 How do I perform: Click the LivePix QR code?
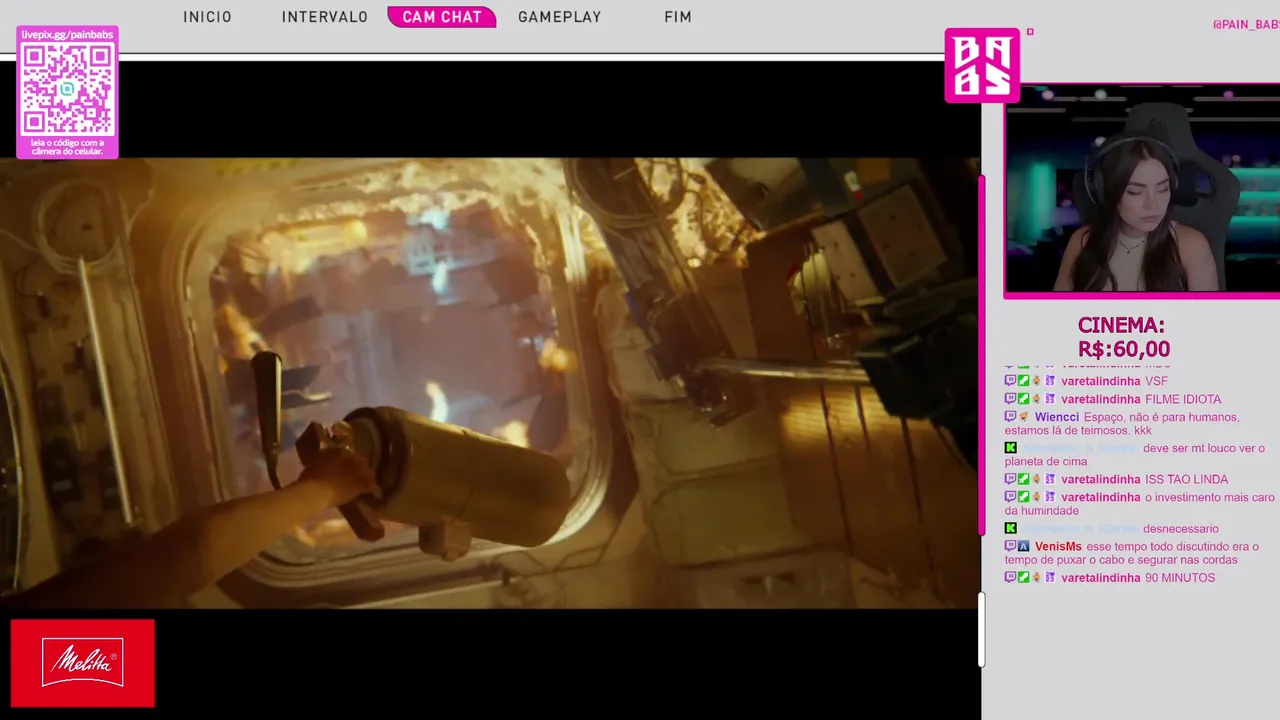[67, 89]
